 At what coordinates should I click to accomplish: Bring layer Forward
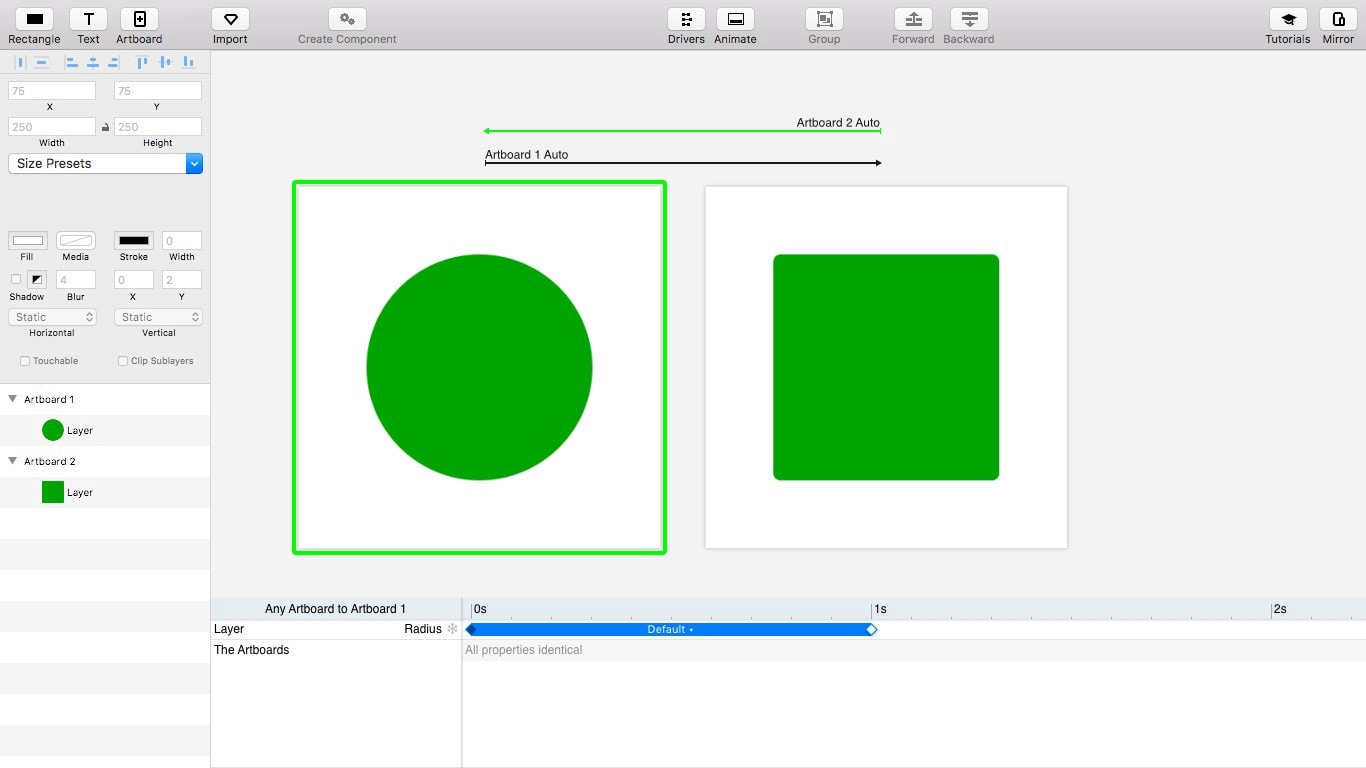(913, 19)
